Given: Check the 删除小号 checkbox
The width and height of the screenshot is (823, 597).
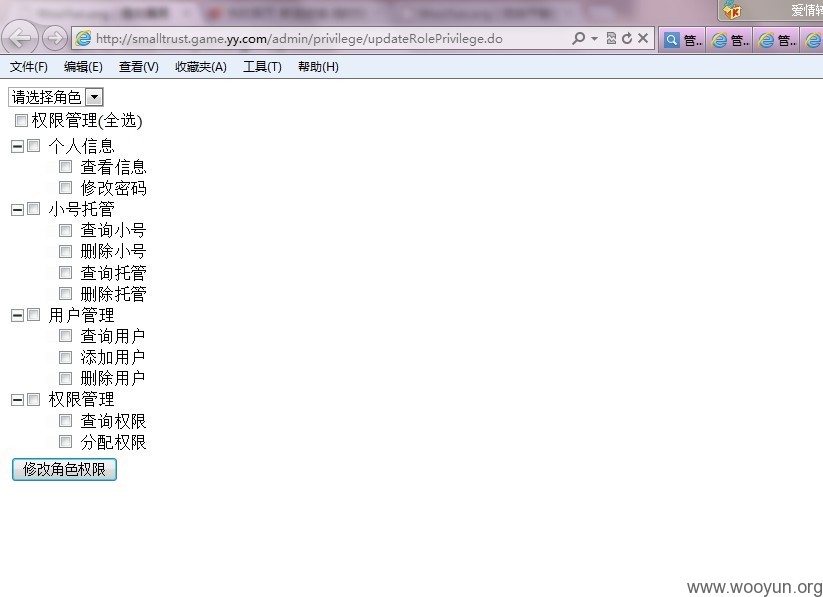Looking at the screenshot, I should click(x=66, y=252).
